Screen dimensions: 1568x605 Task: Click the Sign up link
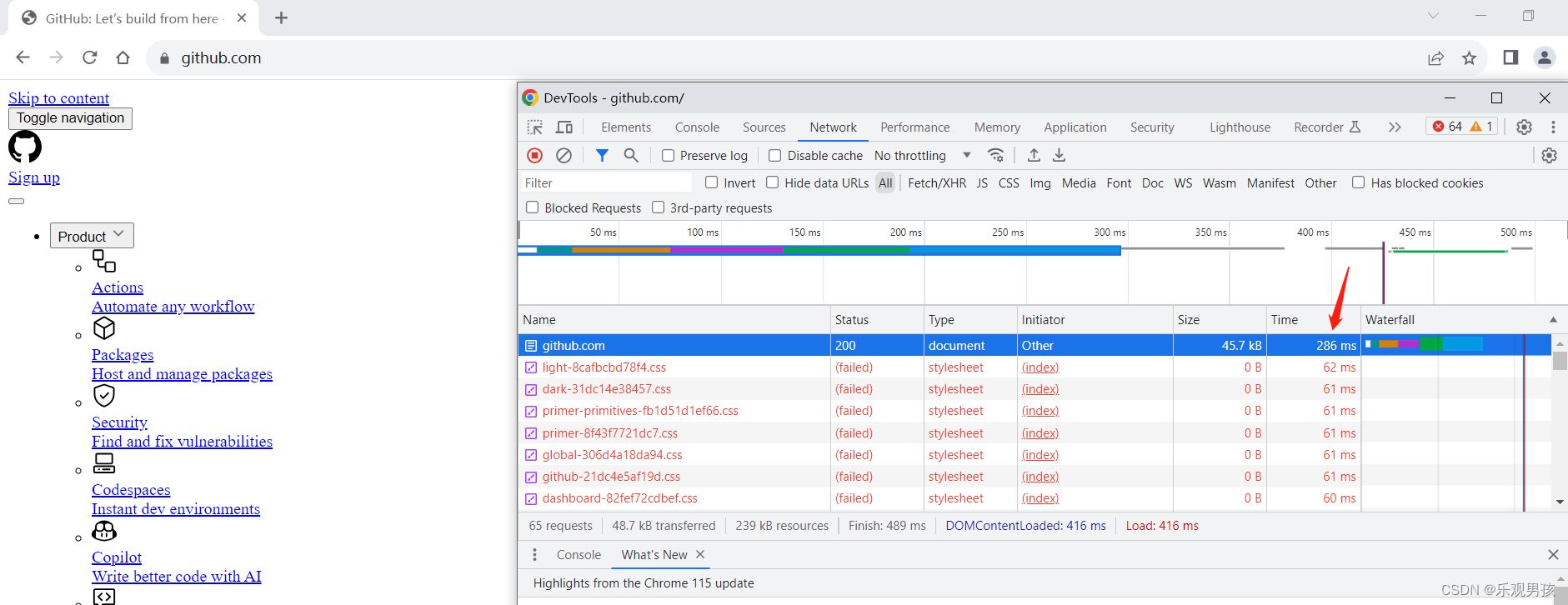coord(34,177)
